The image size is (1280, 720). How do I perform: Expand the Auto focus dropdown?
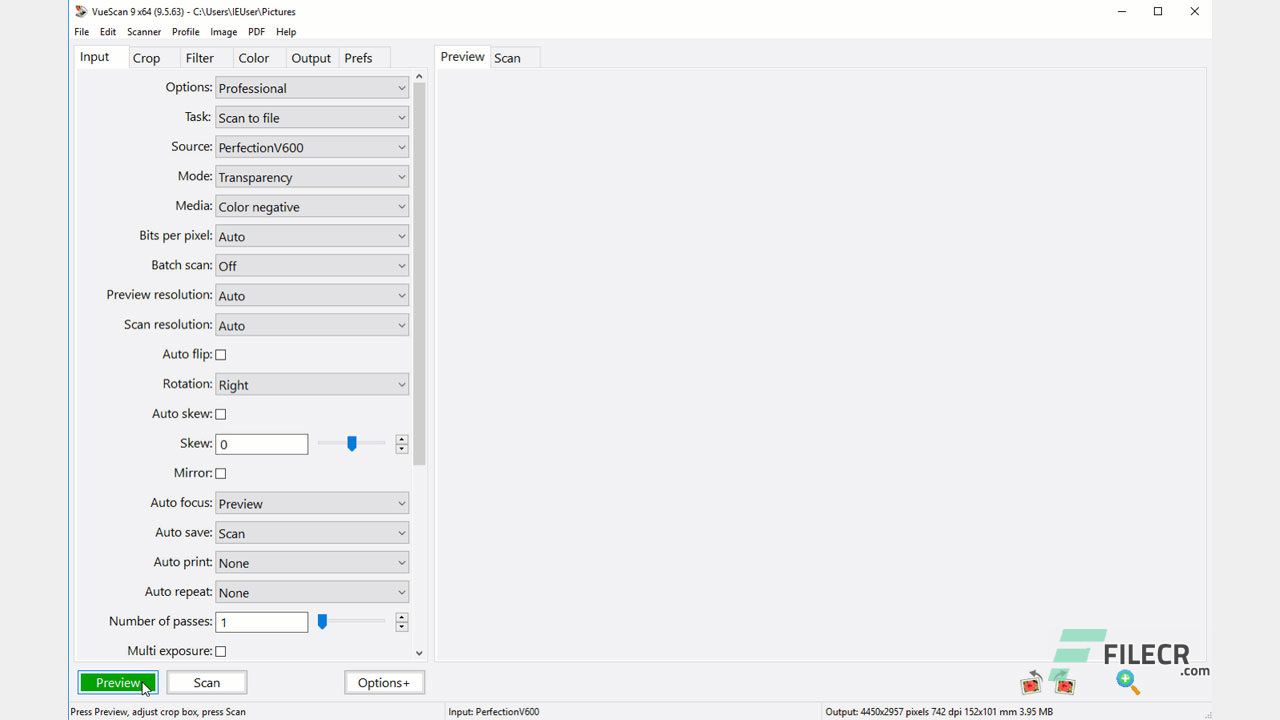312,503
